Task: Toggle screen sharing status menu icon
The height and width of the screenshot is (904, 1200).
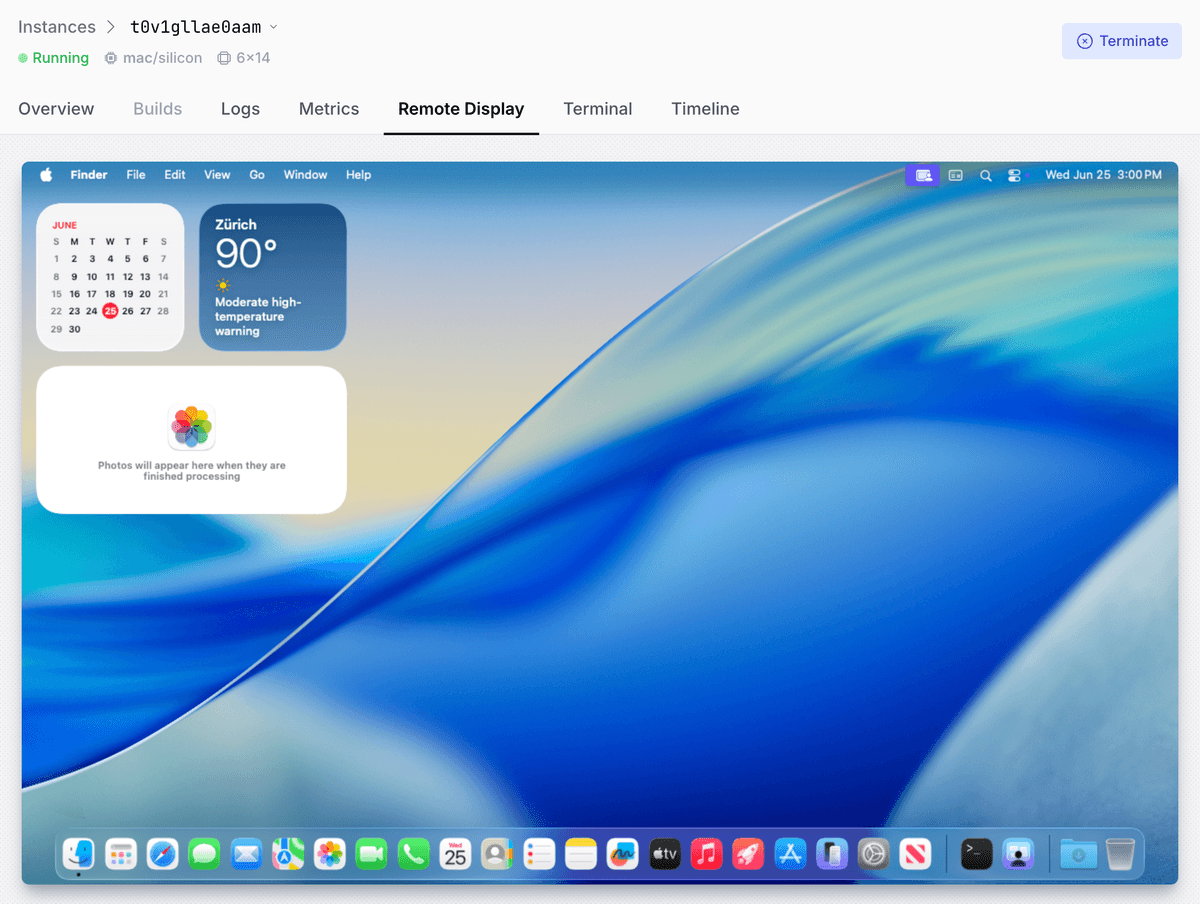Action: point(923,175)
